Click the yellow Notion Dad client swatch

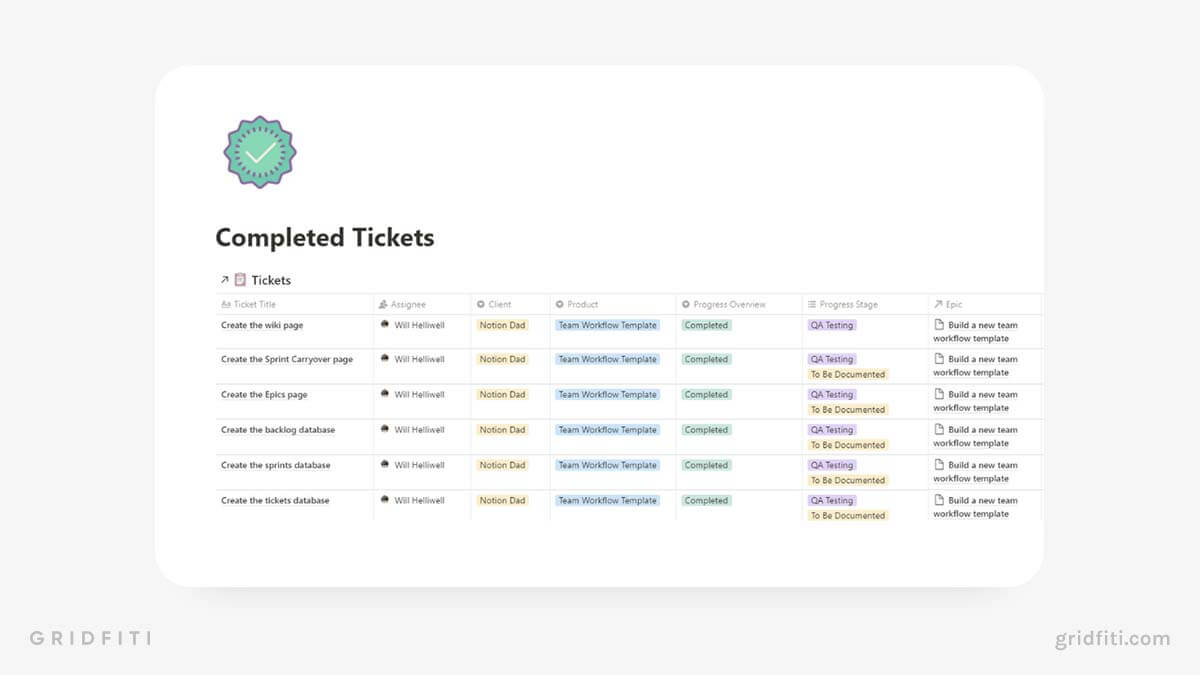click(x=502, y=324)
